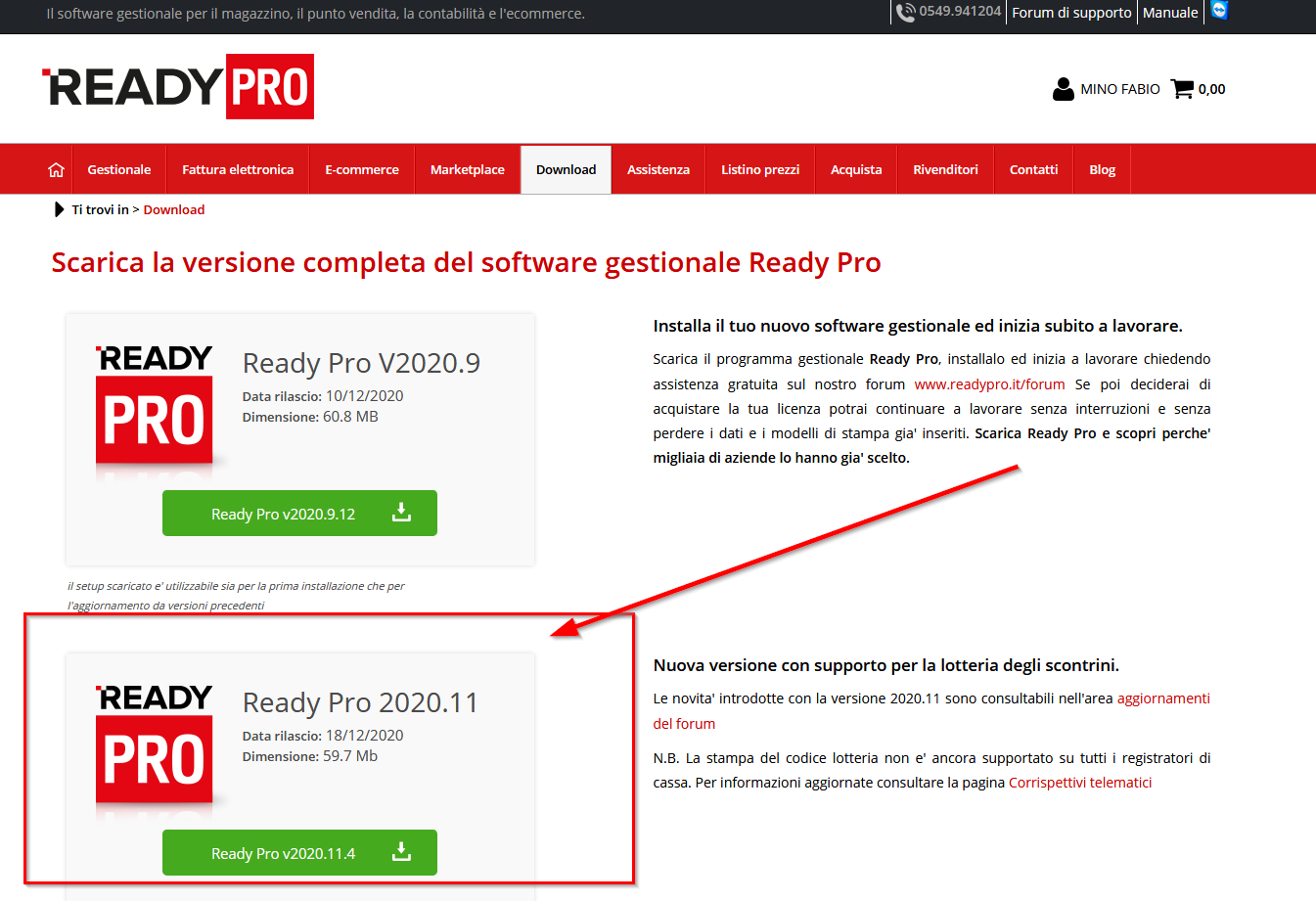The image size is (1316, 901).
Task: Click the heading Scarica la versione completa
Action: (x=466, y=262)
